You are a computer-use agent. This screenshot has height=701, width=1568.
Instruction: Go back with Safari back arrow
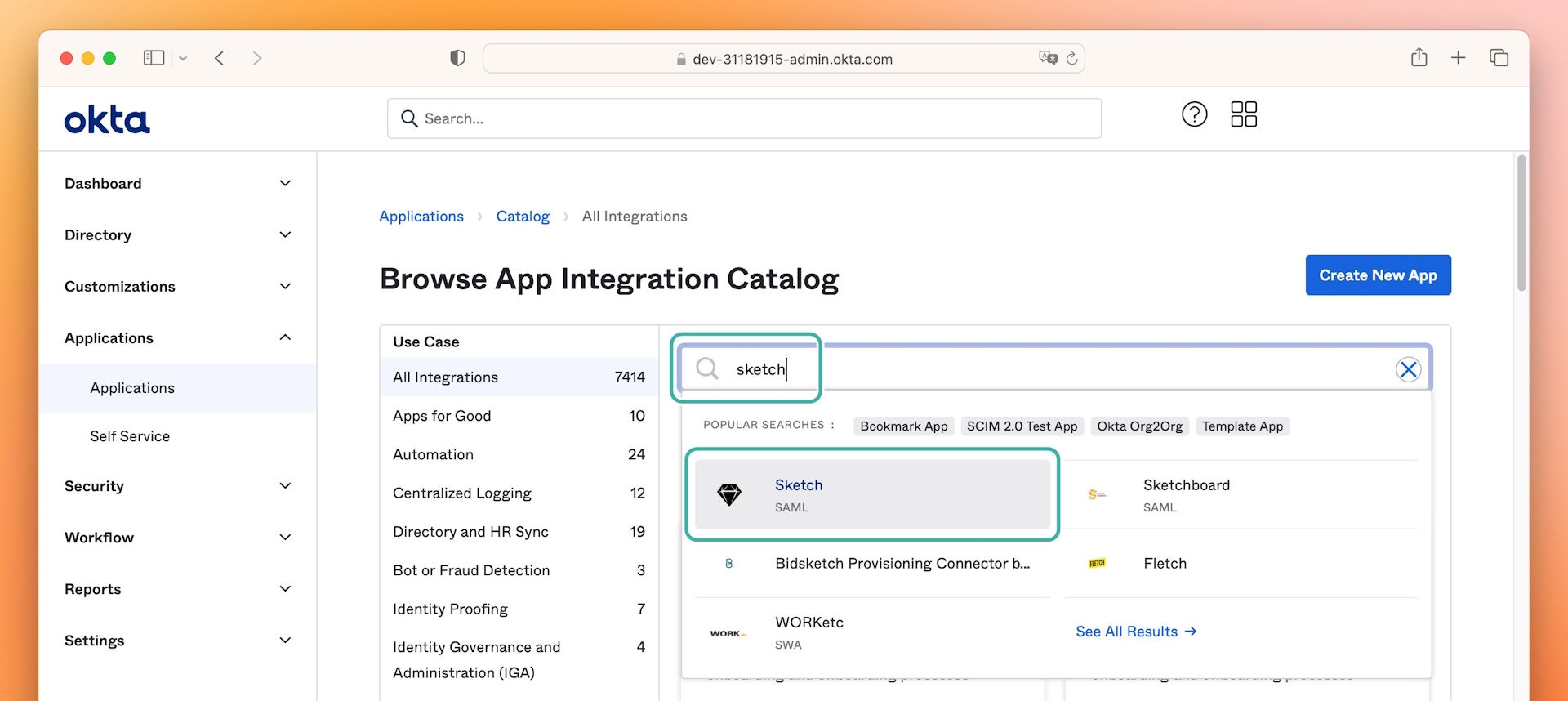pos(219,58)
